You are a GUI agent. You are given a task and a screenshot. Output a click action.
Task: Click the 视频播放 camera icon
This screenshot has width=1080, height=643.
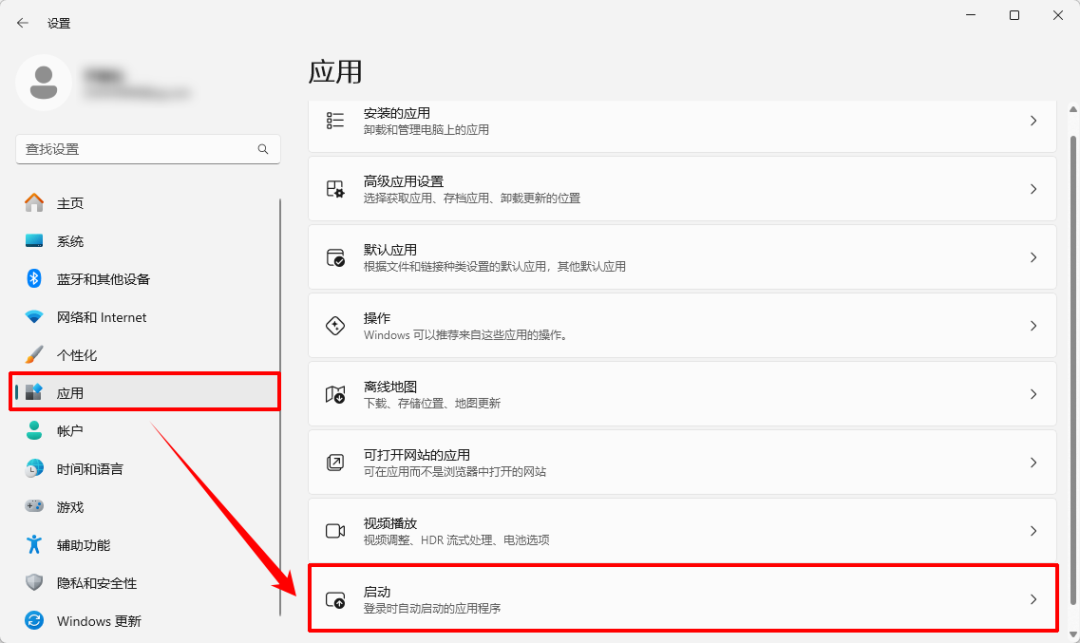click(x=335, y=531)
